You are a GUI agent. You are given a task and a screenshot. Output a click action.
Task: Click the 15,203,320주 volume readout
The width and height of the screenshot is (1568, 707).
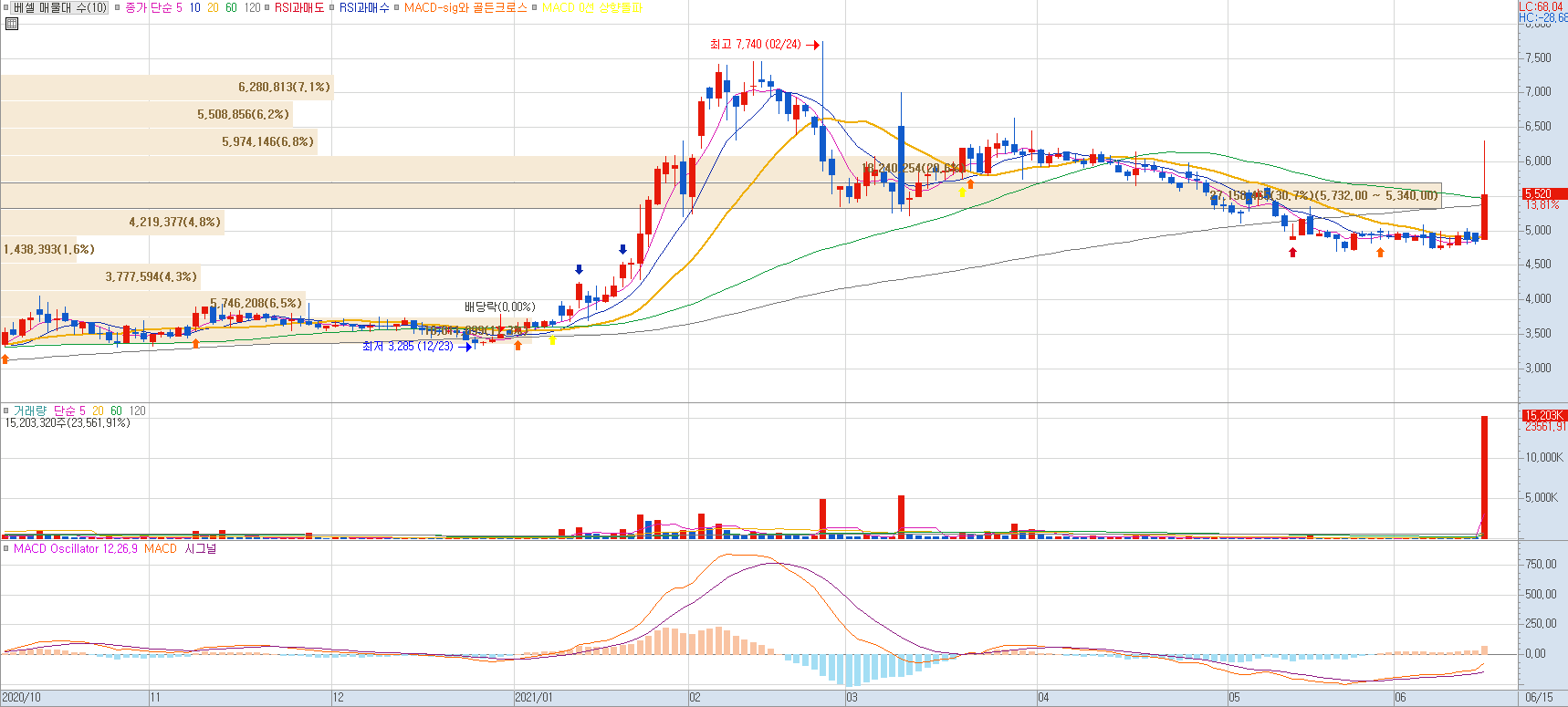[x=68, y=423]
